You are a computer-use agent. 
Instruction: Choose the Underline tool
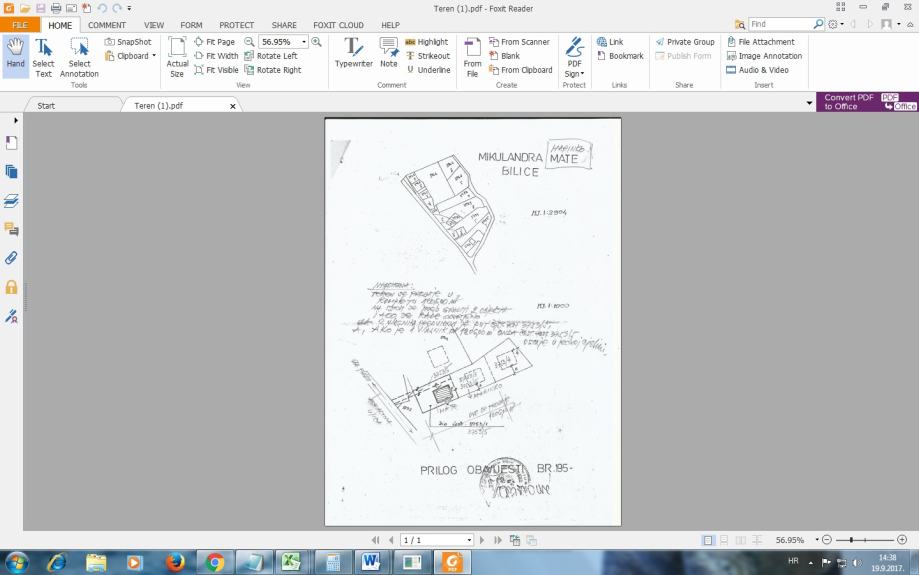(428, 70)
